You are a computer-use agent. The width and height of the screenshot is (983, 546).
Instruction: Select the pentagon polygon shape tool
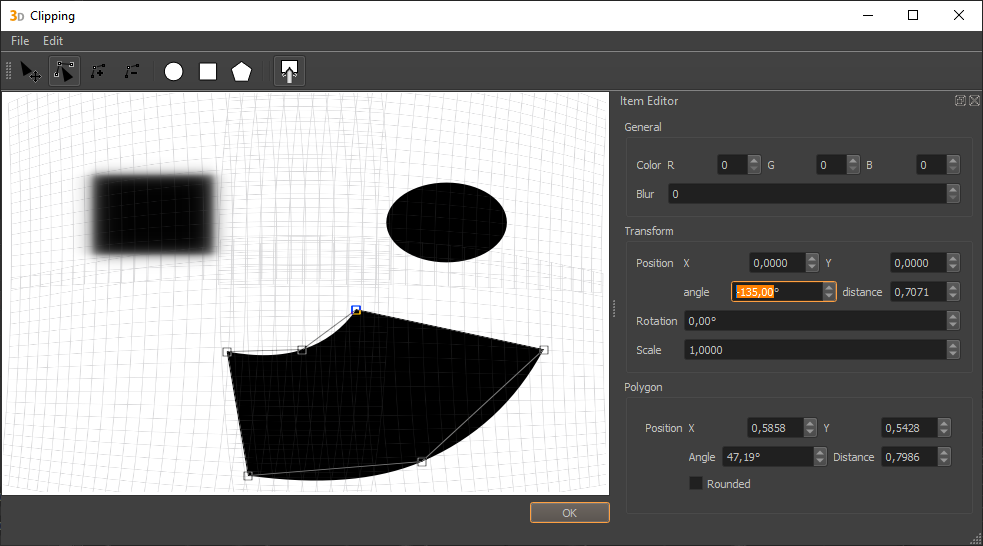[x=241, y=71]
